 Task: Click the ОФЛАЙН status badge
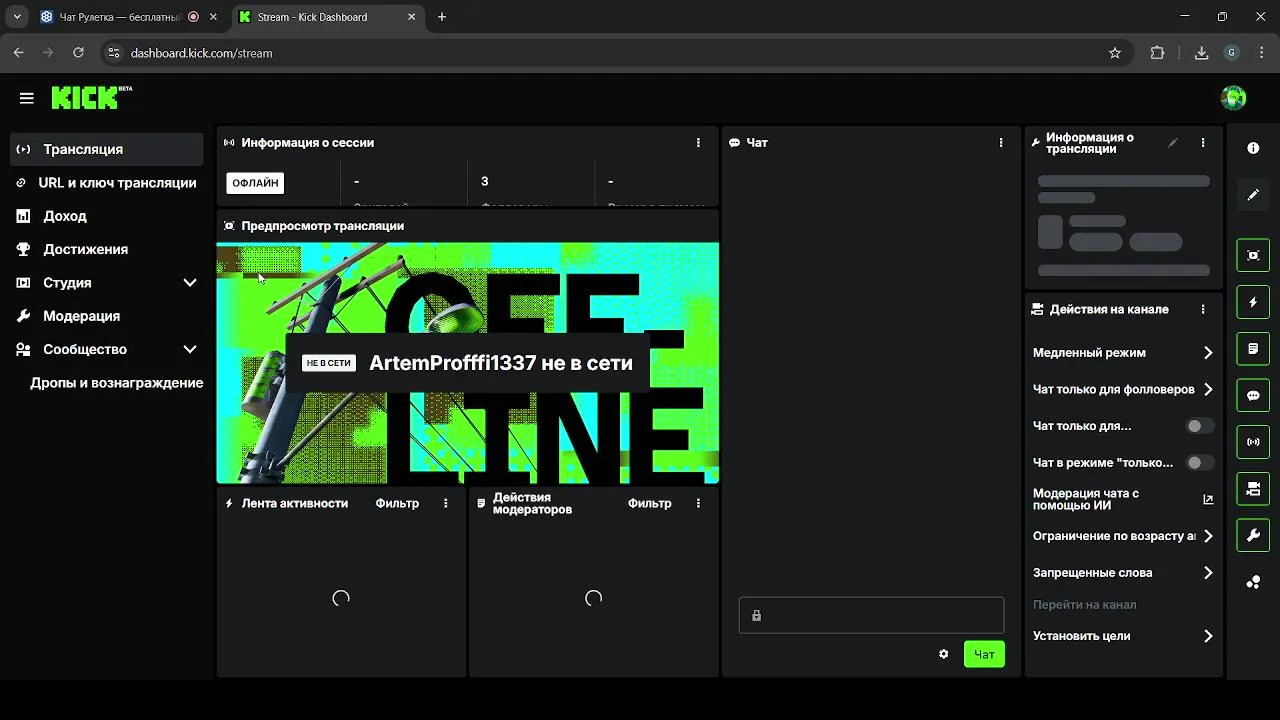255,183
